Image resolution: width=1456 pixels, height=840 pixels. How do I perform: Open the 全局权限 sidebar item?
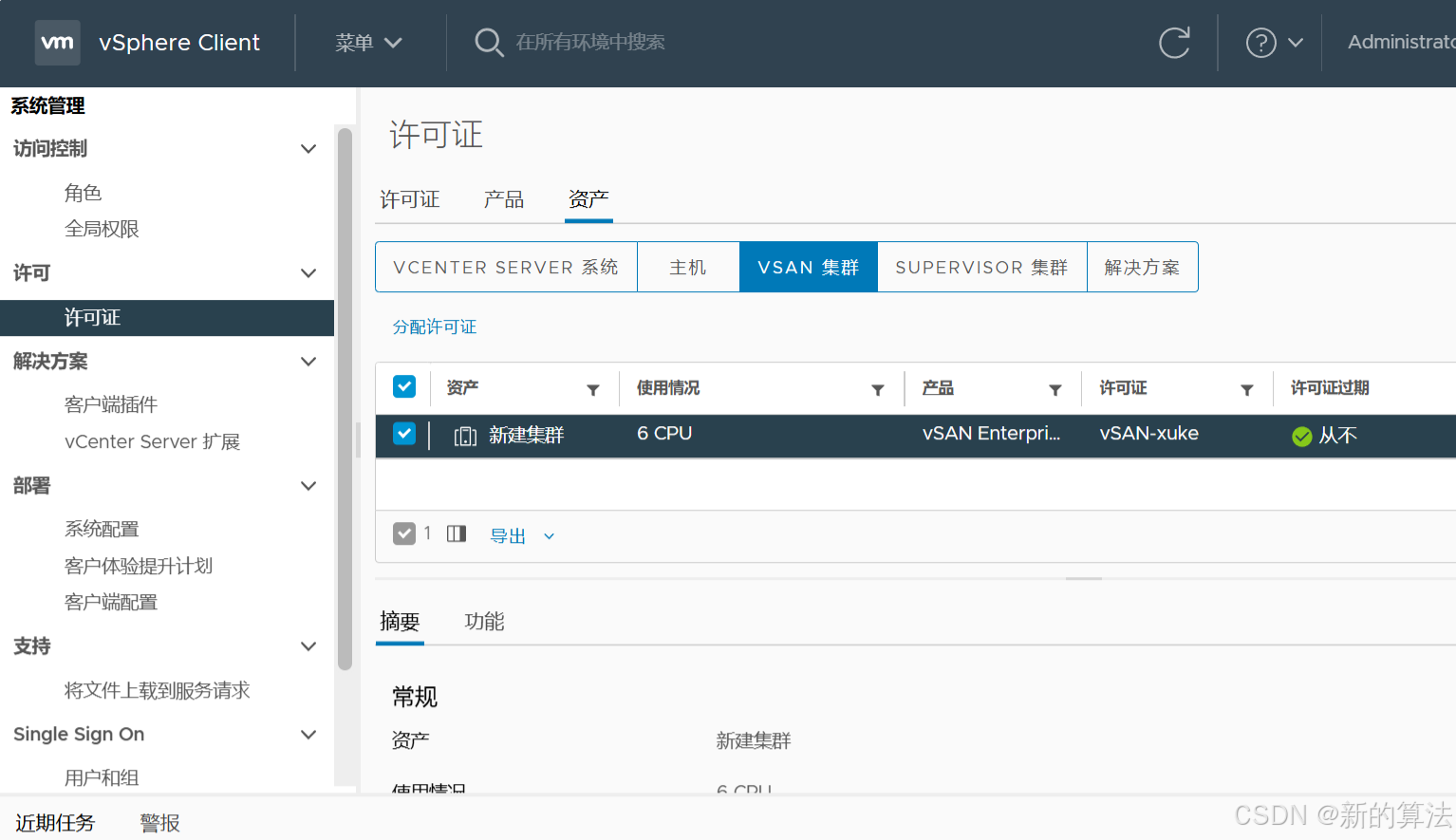coord(102,229)
